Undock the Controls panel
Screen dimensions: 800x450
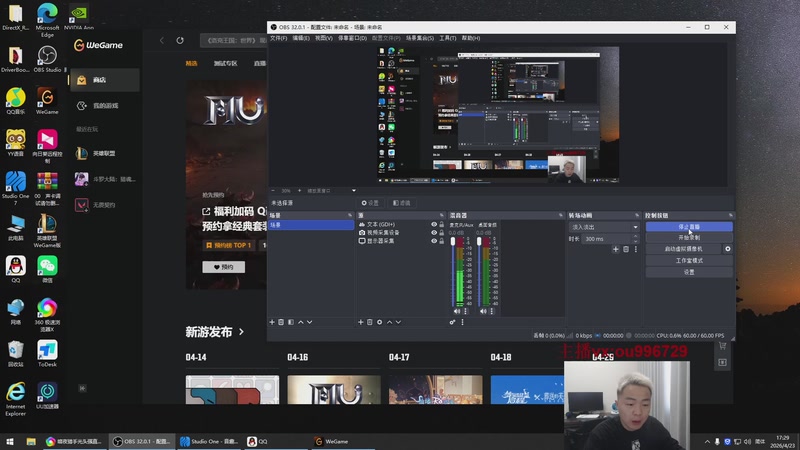click(x=731, y=215)
